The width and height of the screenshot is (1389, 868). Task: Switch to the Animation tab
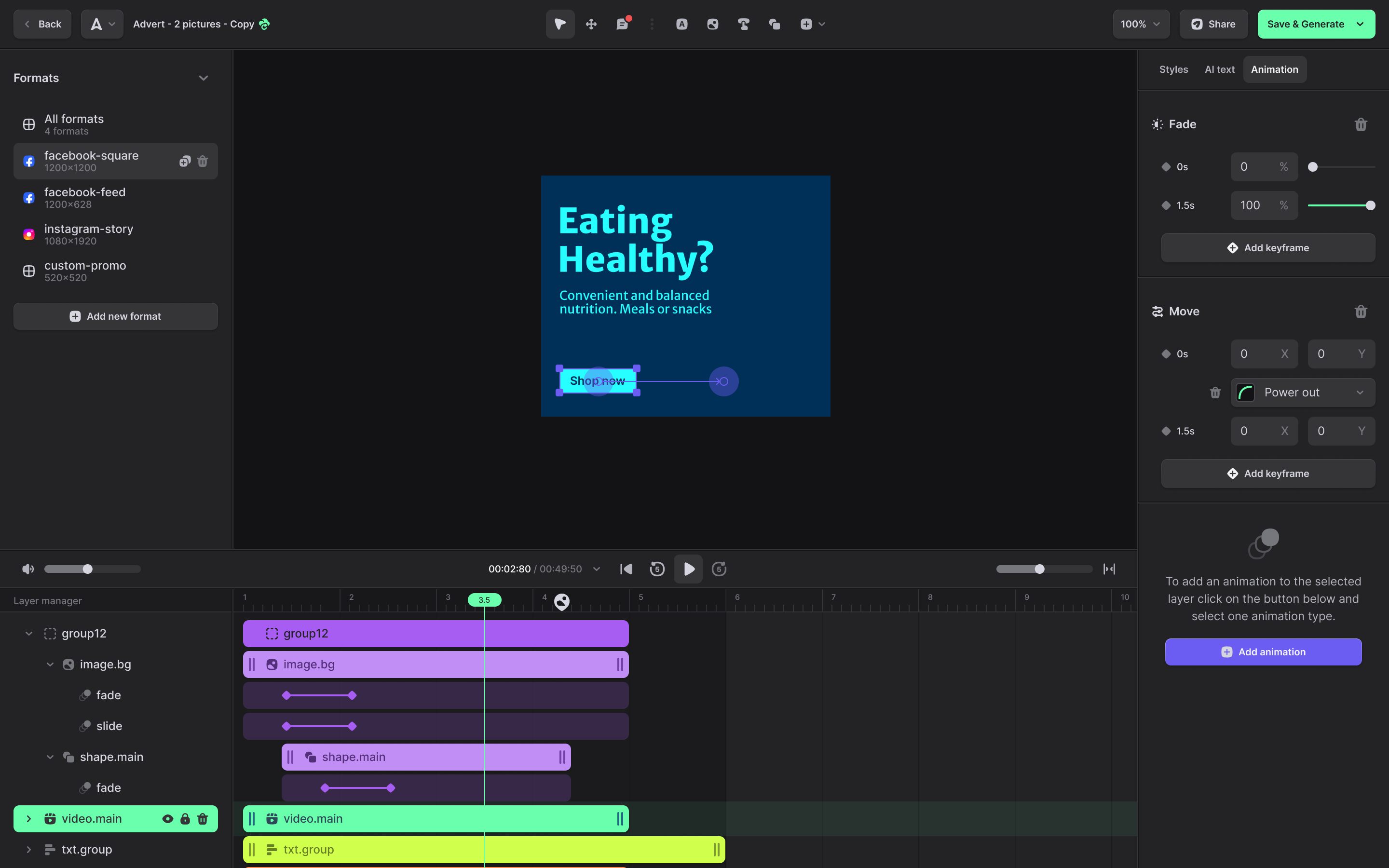(x=1274, y=69)
